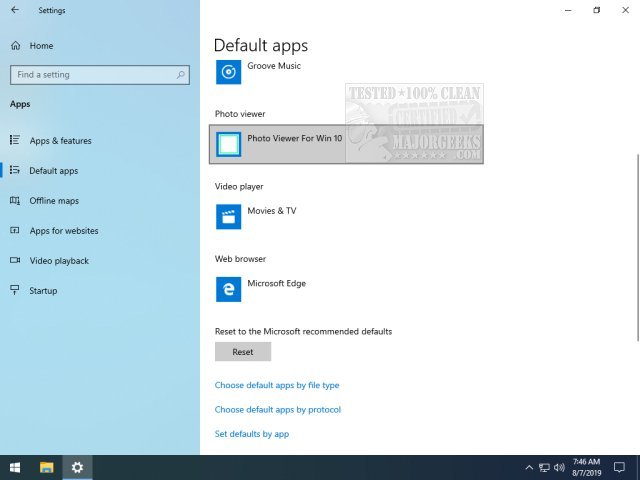The width and height of the screenshot is (640, 480).
Task: Click the Photo Viewer For Win 10 icon
Action: pos(229,145)
